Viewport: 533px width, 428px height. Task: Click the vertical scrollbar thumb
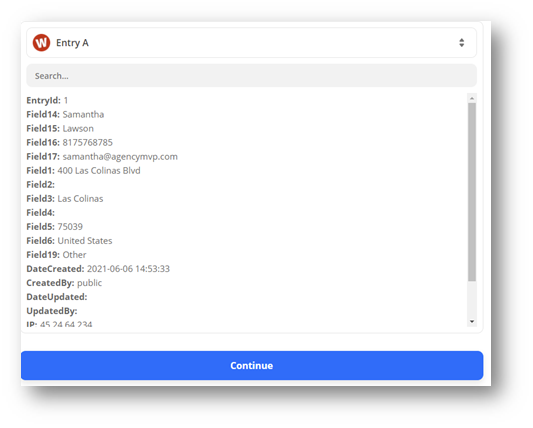coord(472,192)
